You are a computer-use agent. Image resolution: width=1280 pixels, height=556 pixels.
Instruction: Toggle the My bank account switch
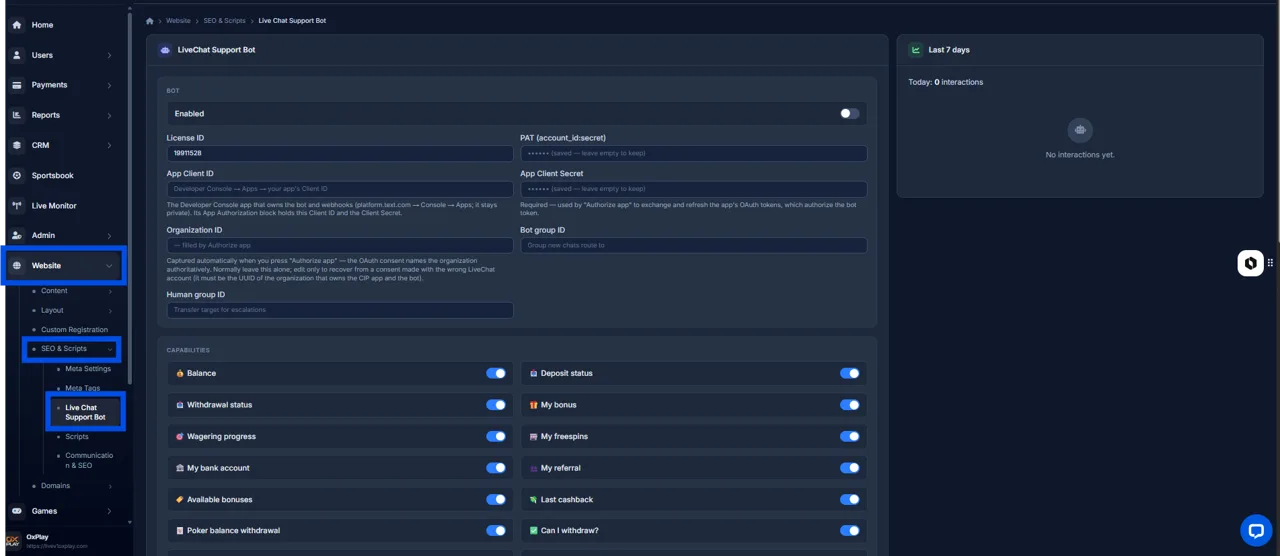(496, 468)
